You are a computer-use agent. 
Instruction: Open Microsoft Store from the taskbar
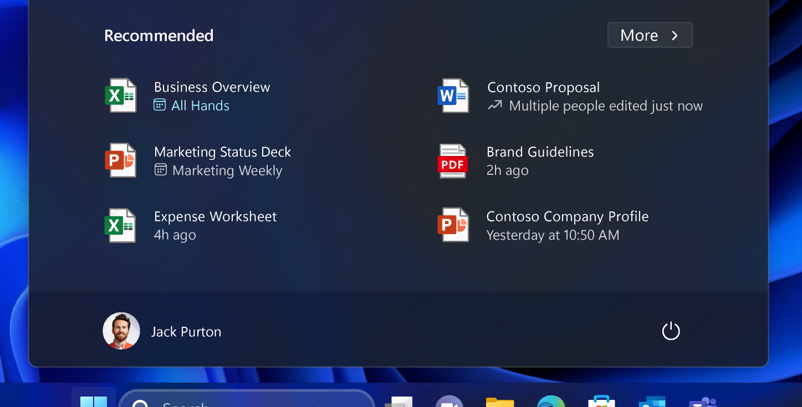[601, 401]
